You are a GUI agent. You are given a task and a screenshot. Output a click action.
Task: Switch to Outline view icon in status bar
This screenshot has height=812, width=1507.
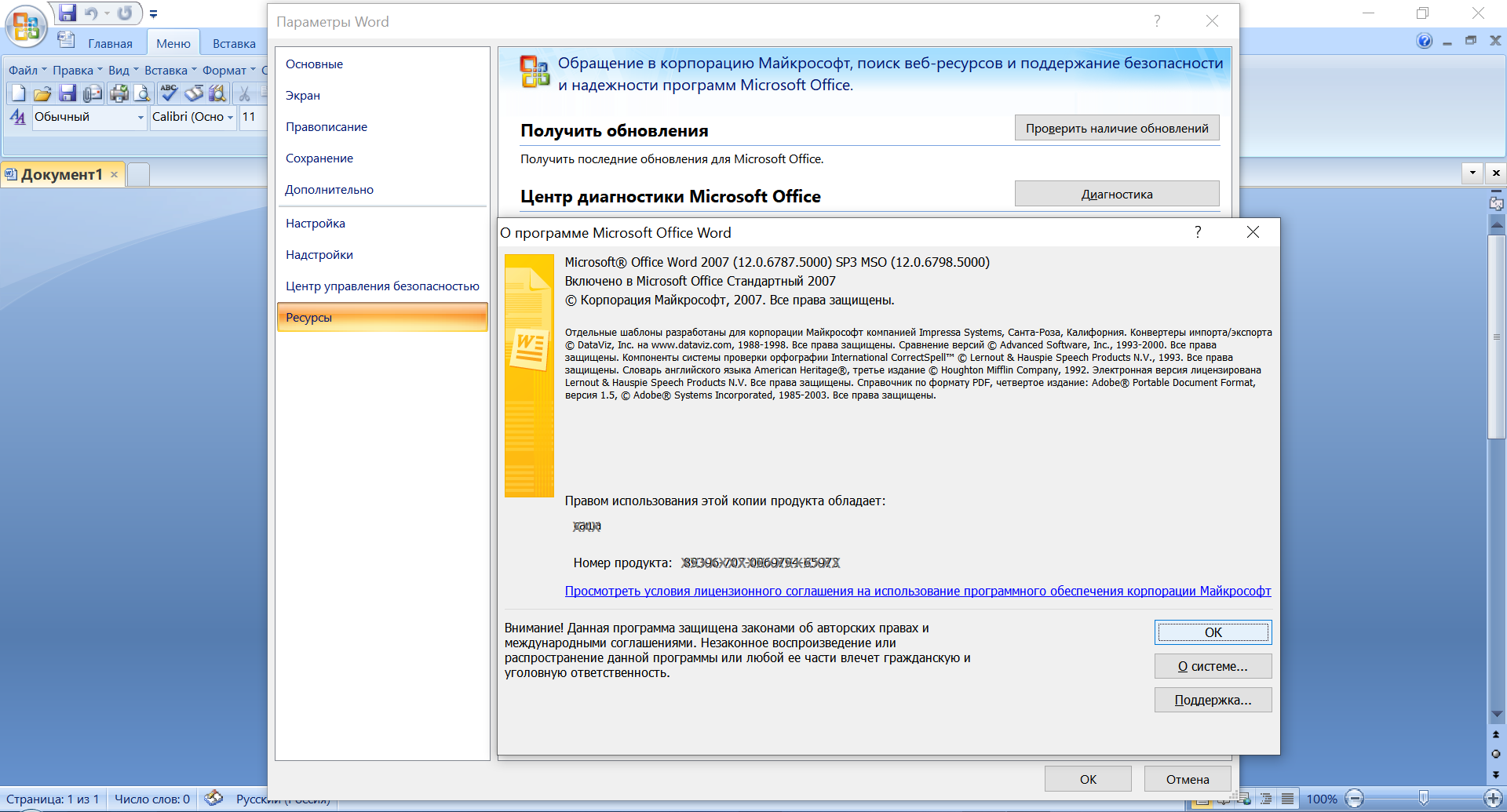tap(1266, 799)
